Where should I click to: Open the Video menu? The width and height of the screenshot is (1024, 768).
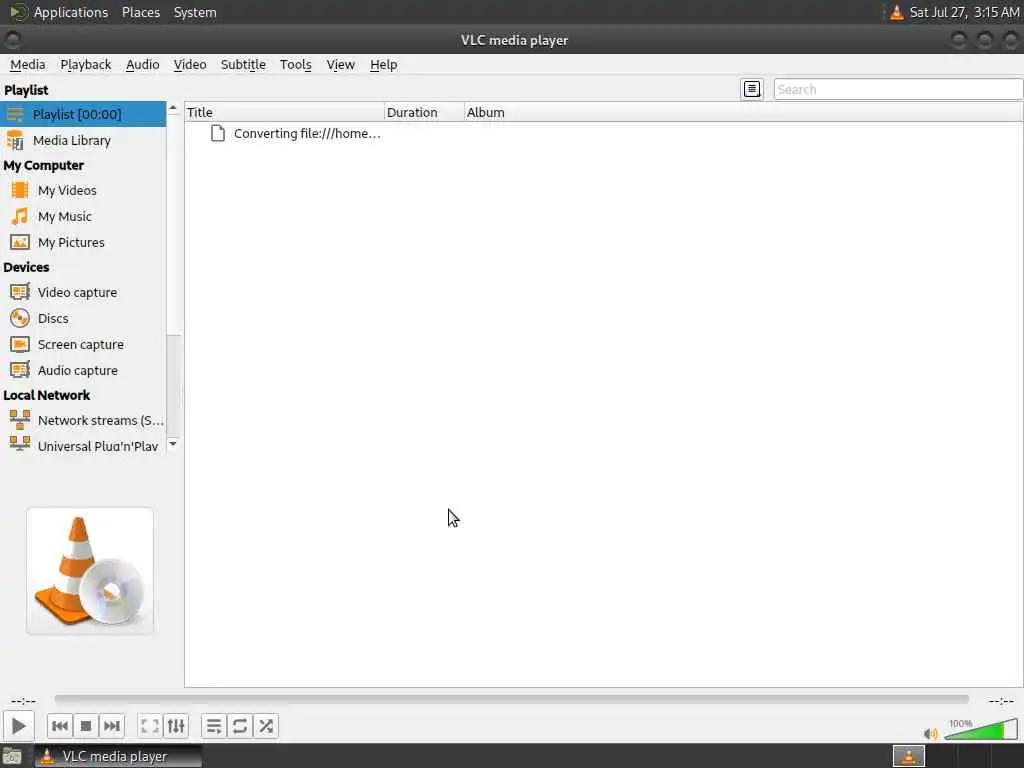pos(190,64)
